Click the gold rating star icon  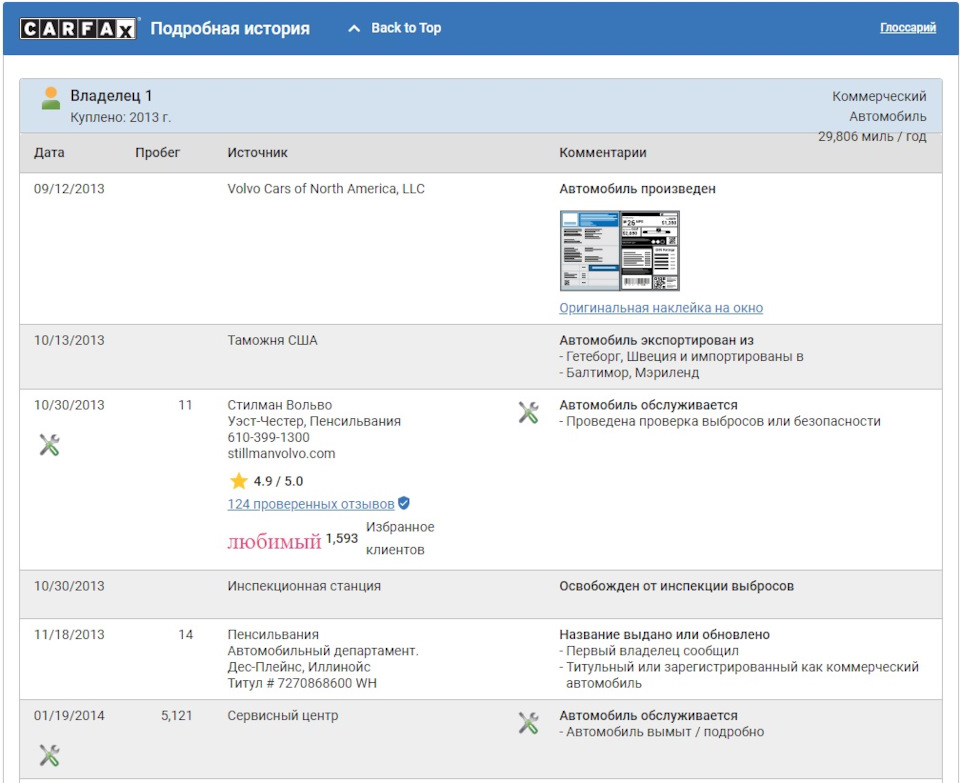(x=238, y=481)
